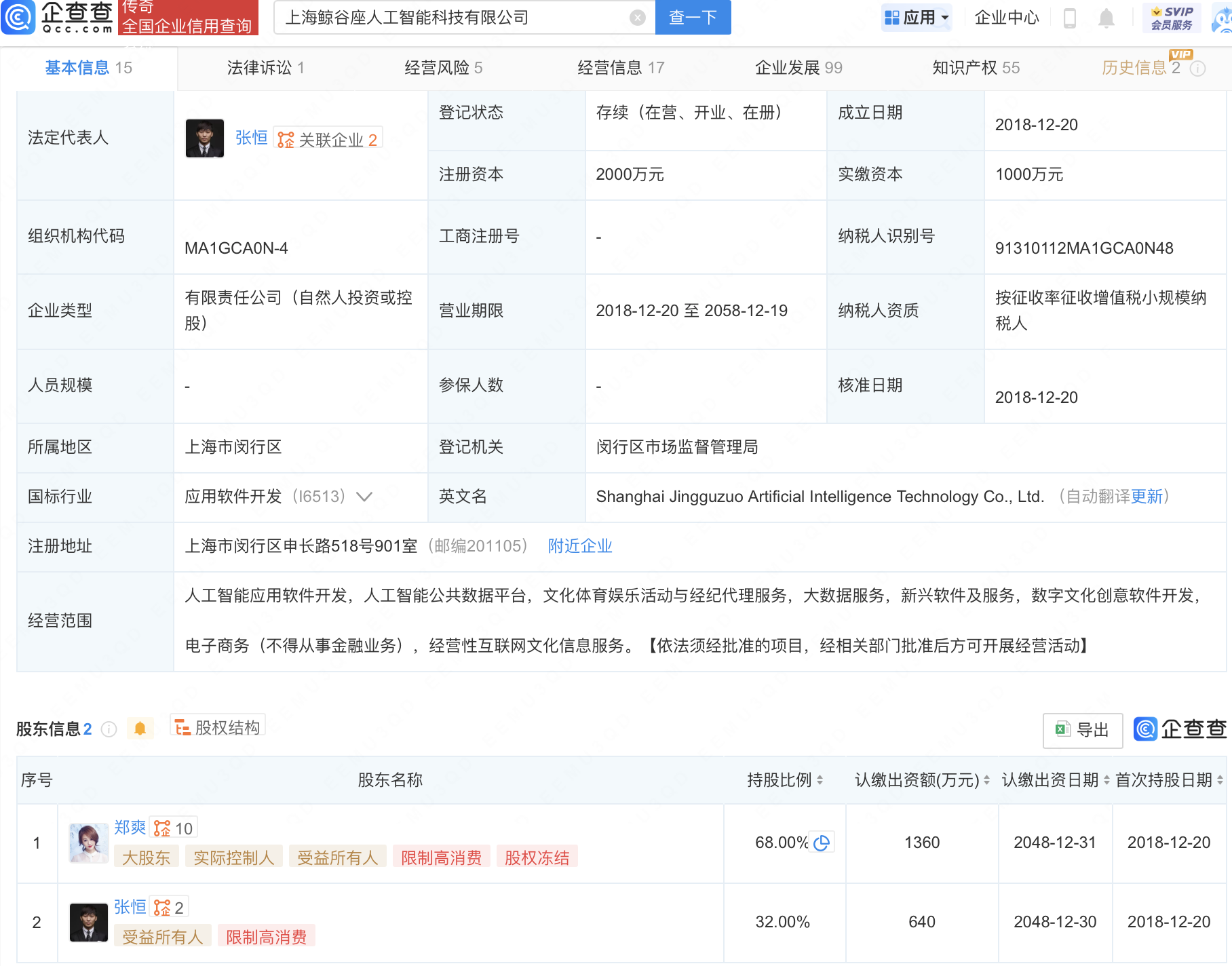Viewport: 1232px width, 966px height.
Task: Click 张恒's 受益所有人 tag in row 2
Action: [163, 937]
